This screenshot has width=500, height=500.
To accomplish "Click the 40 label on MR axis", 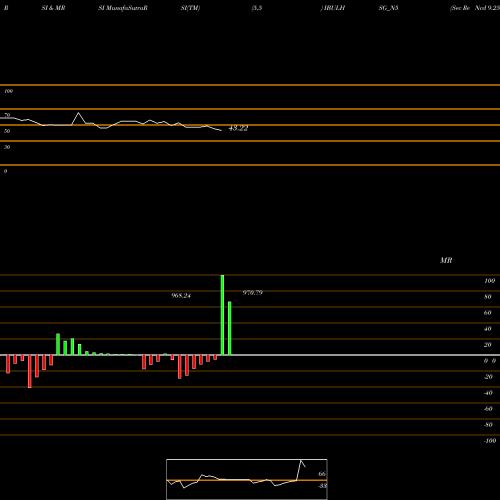I will [488, 329].
